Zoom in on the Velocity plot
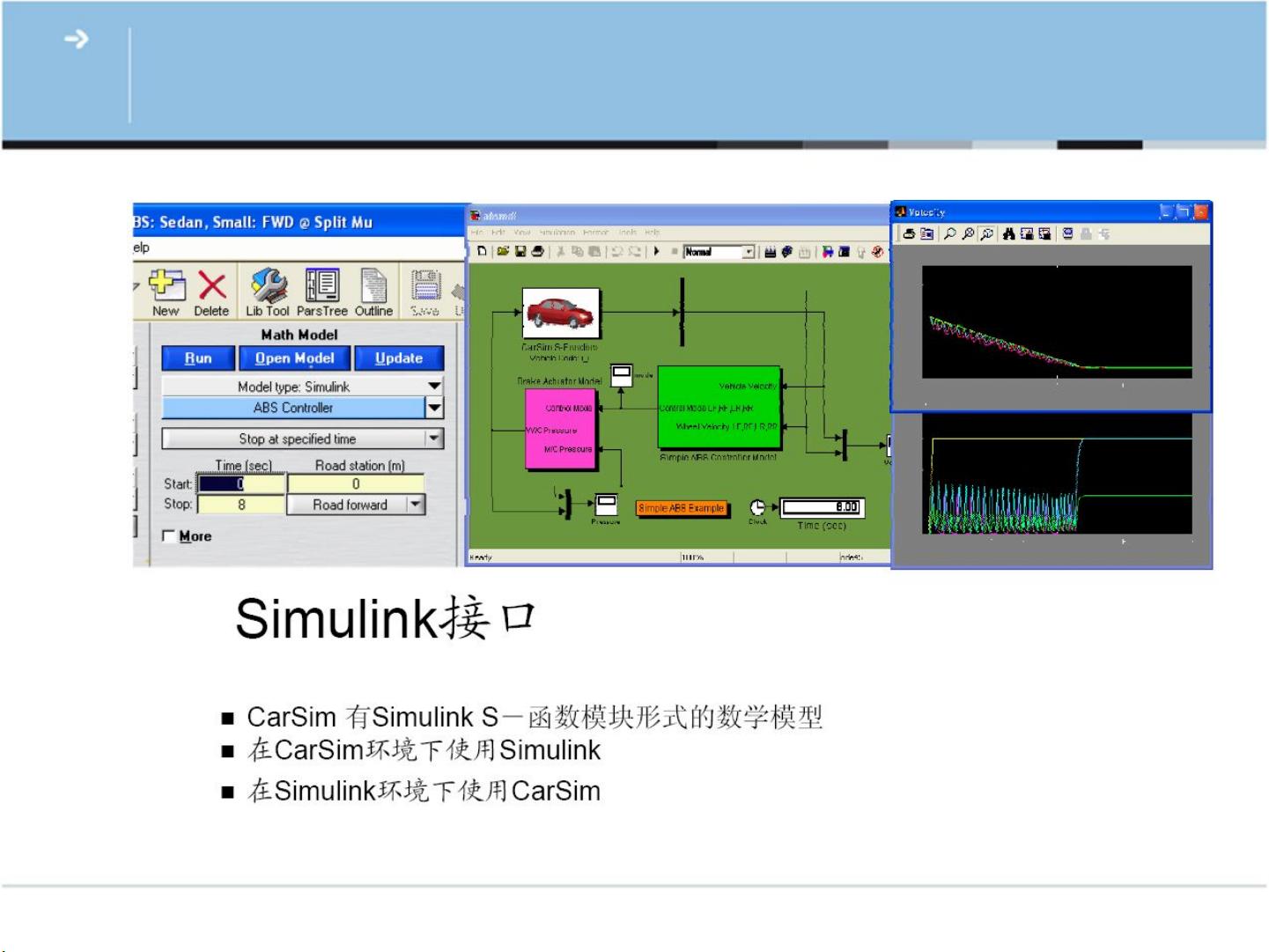 [x=950, y=234]
